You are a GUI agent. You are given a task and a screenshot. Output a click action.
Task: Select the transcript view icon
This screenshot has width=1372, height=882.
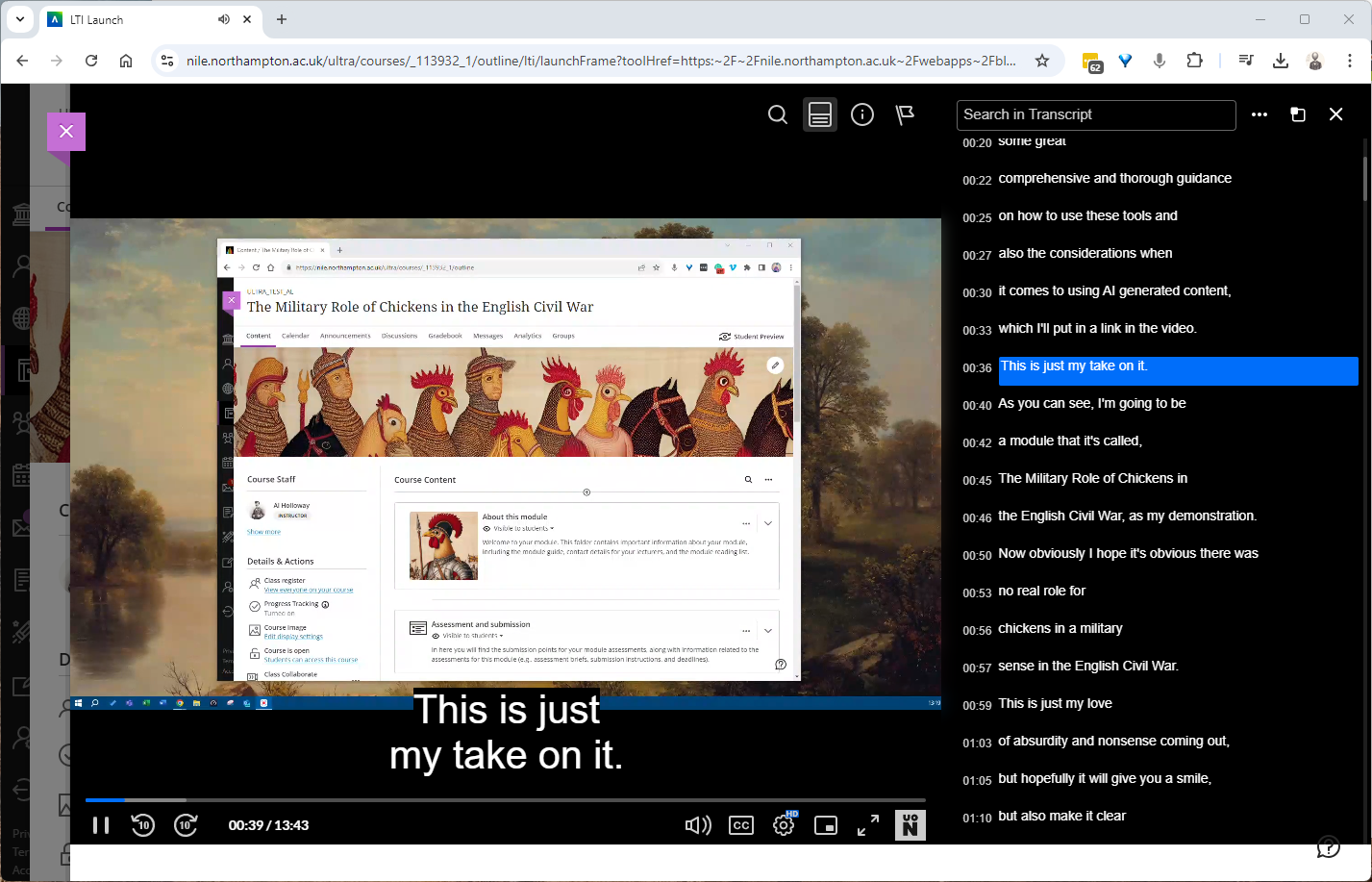point(819,114)
